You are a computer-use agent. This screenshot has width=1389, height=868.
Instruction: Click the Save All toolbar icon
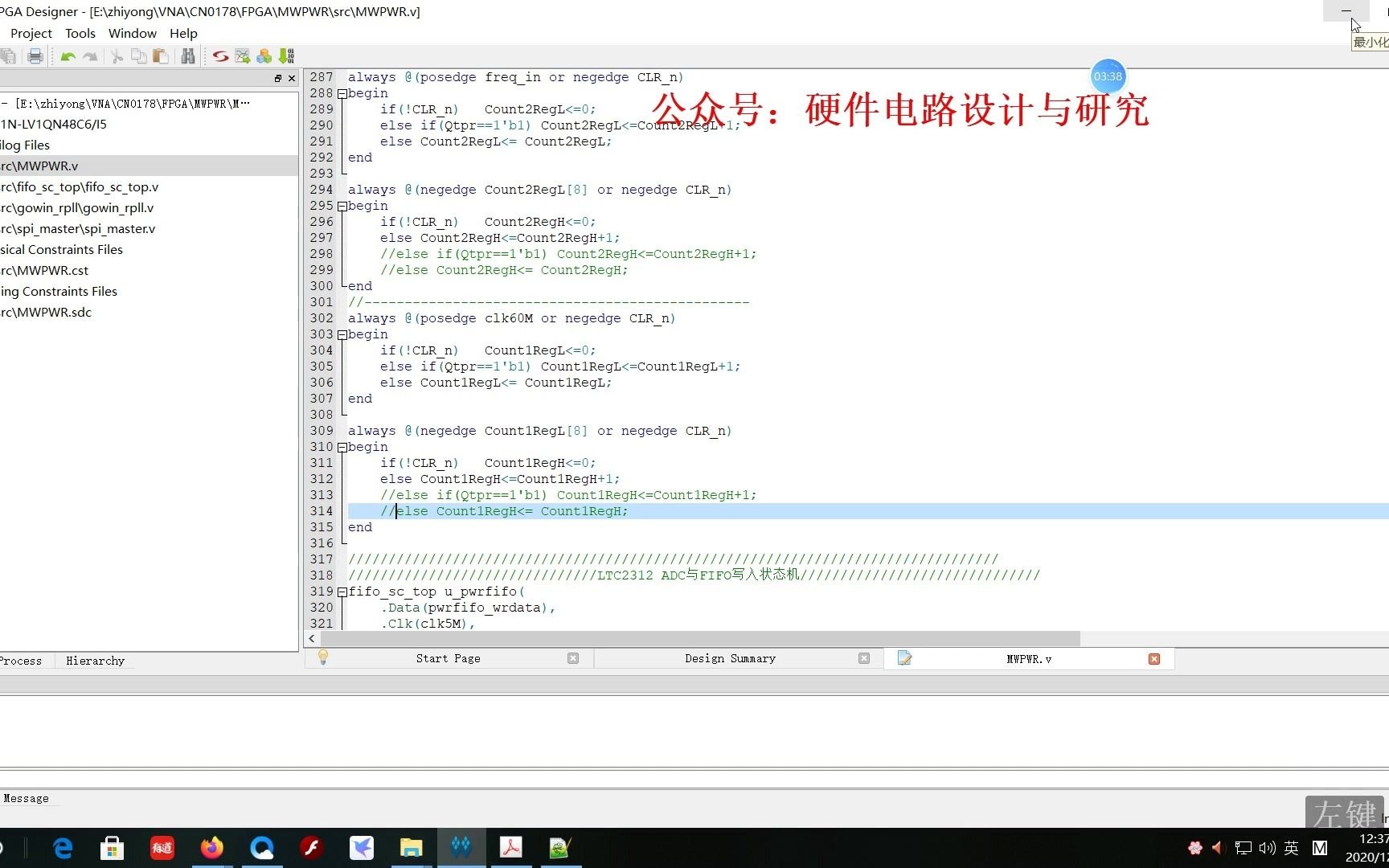[x=10, y=55]
